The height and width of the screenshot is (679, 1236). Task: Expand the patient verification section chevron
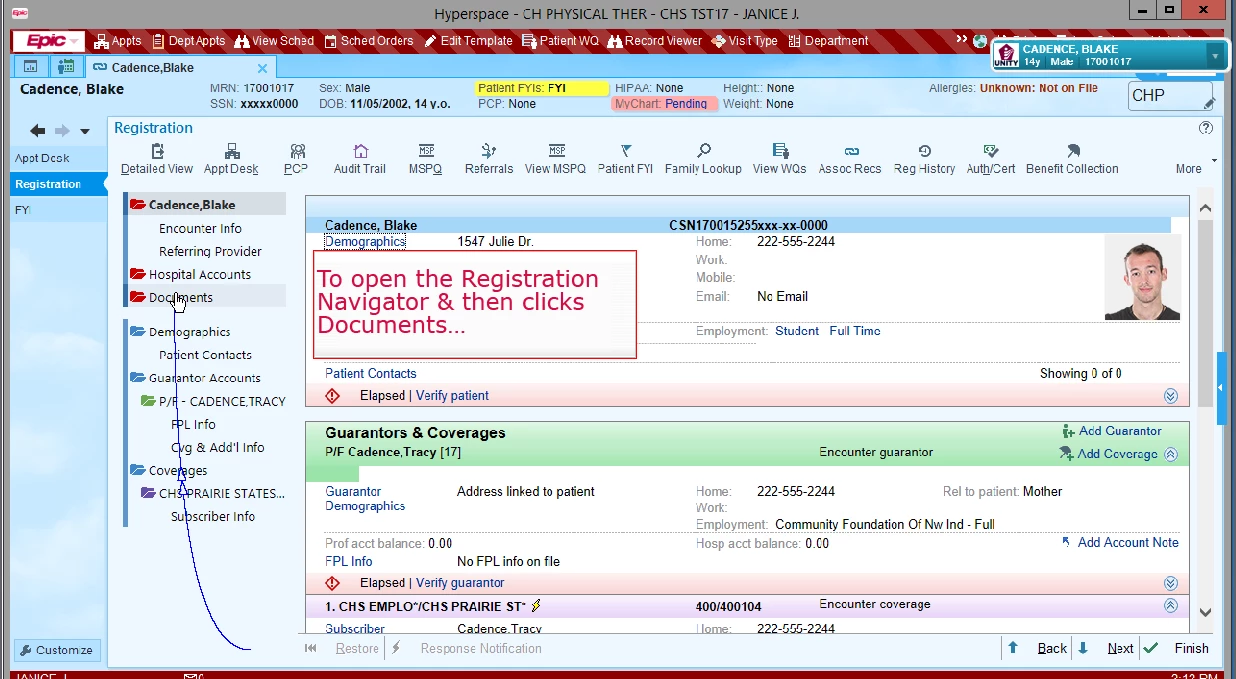tap(1171, 396)
